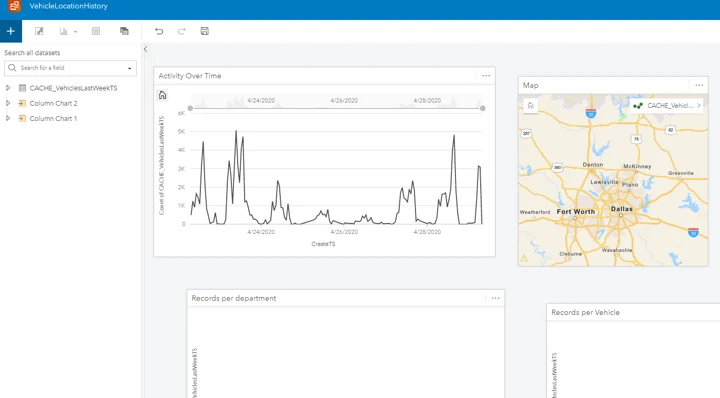Viewport: 720px width, 398px height.
Task: Click the left handle of the time slider
Action: (x=190, y=108)
